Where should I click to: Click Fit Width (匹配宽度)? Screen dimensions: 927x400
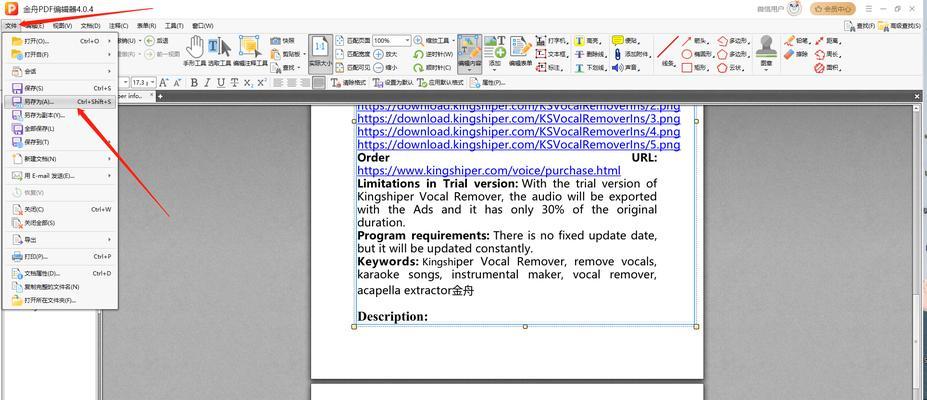coord(353,54)
